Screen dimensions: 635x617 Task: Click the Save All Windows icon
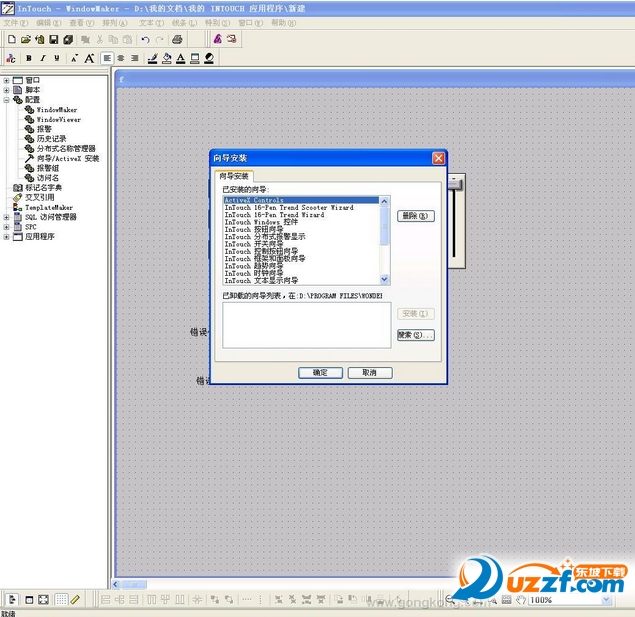coord(68,39)
